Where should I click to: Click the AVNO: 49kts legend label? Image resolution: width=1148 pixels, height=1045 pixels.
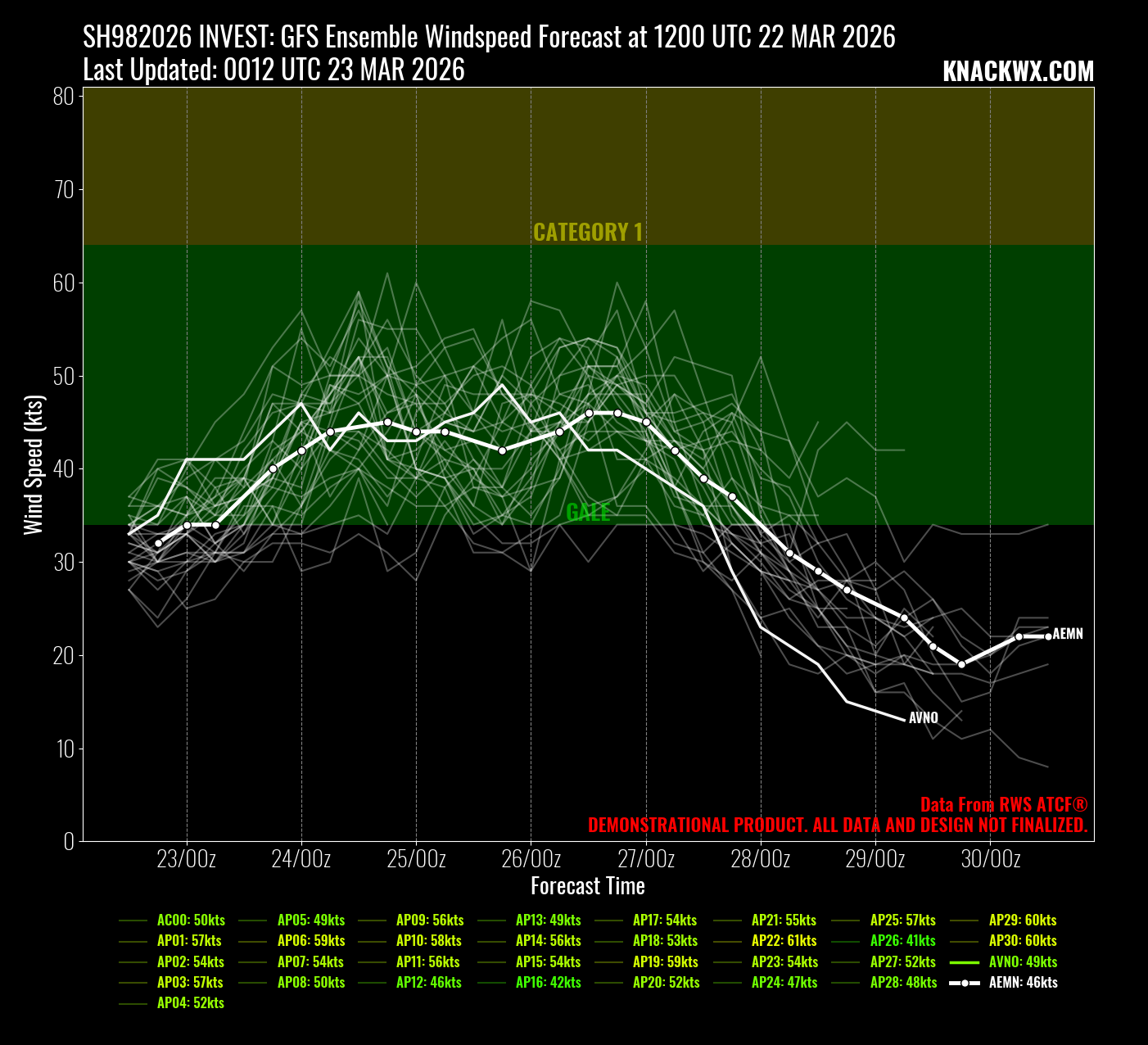point(1023,962)
